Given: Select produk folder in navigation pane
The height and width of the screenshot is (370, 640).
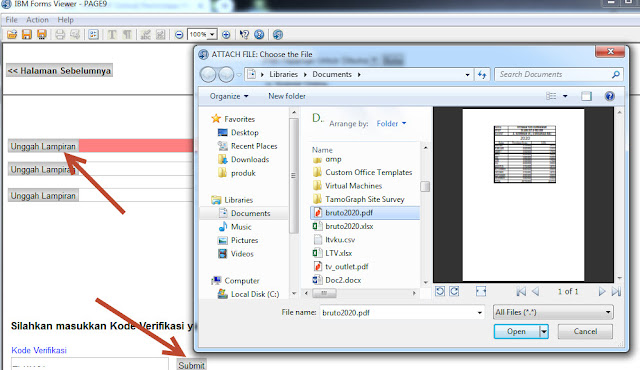Looking at the screenshot, I should 243,173.
